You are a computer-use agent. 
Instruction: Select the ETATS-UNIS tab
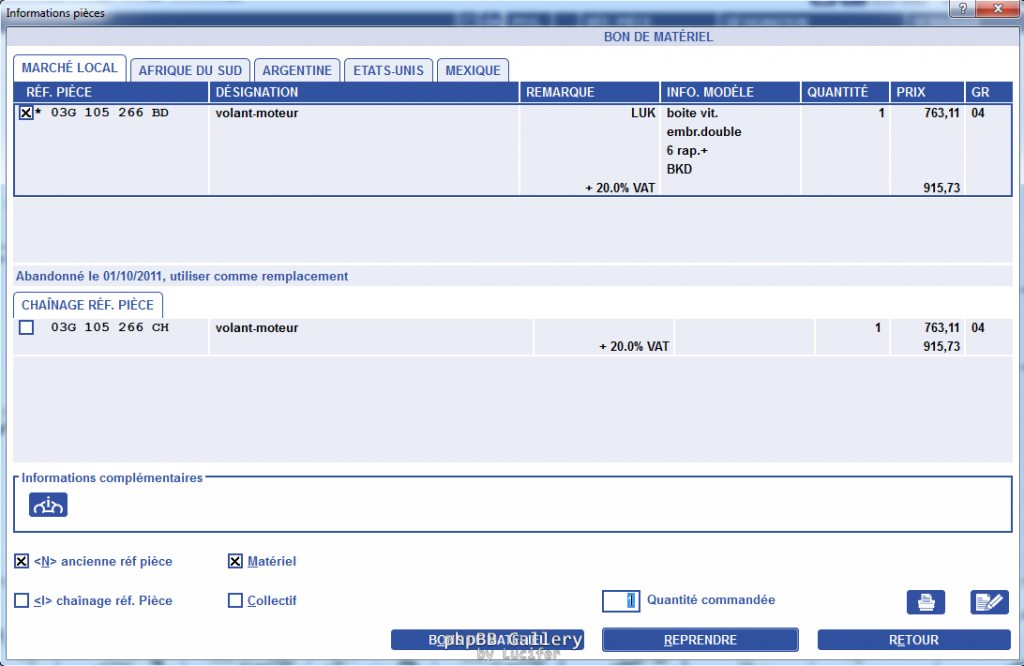388,70
